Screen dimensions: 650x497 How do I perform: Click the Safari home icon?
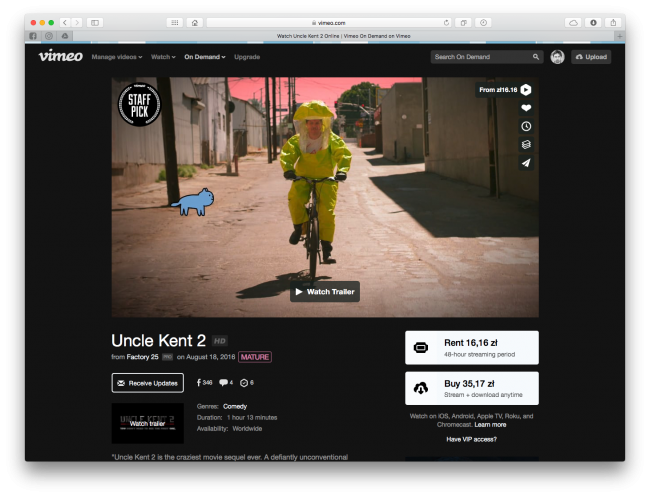click(194, 22)
